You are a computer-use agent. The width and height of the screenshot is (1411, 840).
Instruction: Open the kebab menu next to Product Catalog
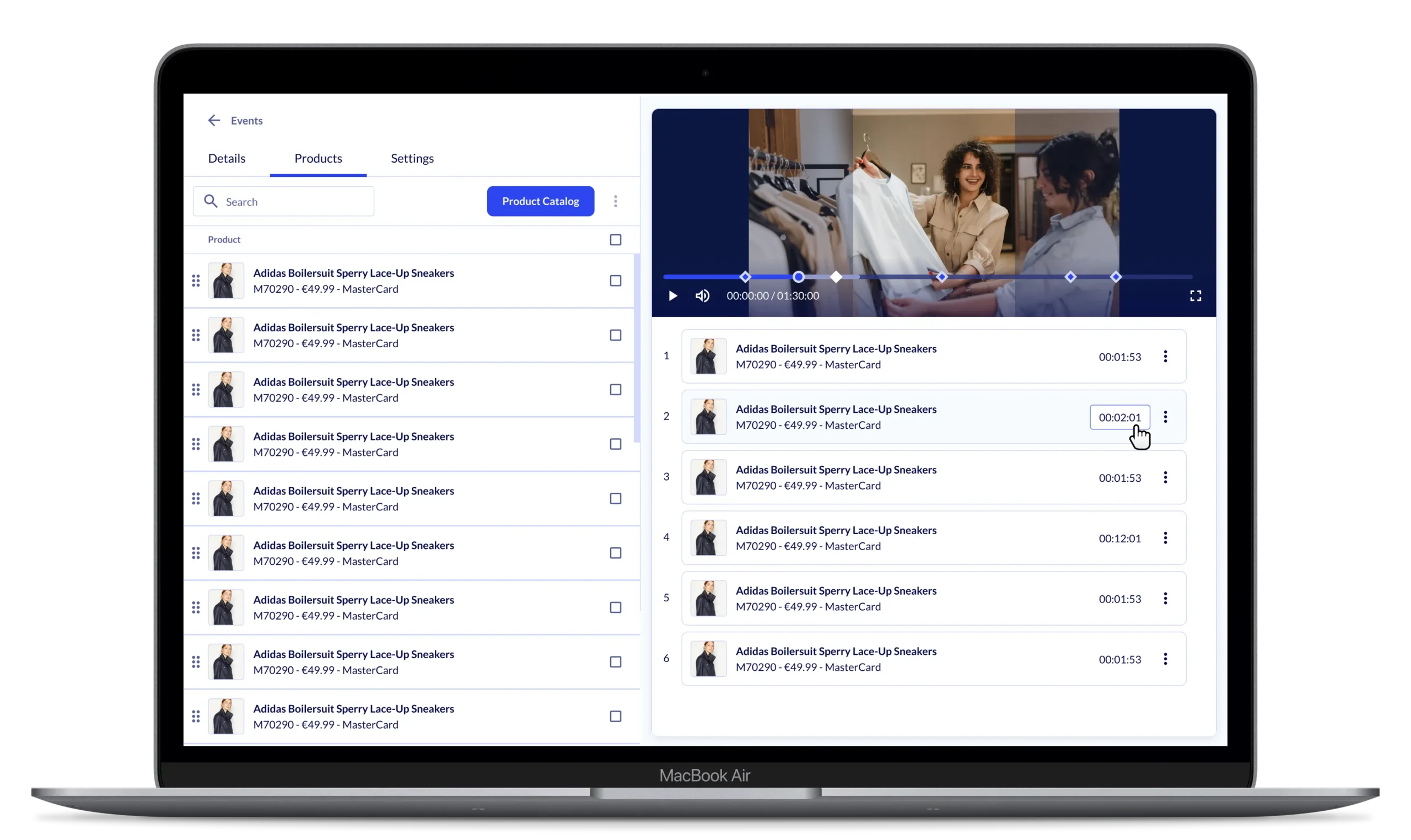(x=615, y=201)
